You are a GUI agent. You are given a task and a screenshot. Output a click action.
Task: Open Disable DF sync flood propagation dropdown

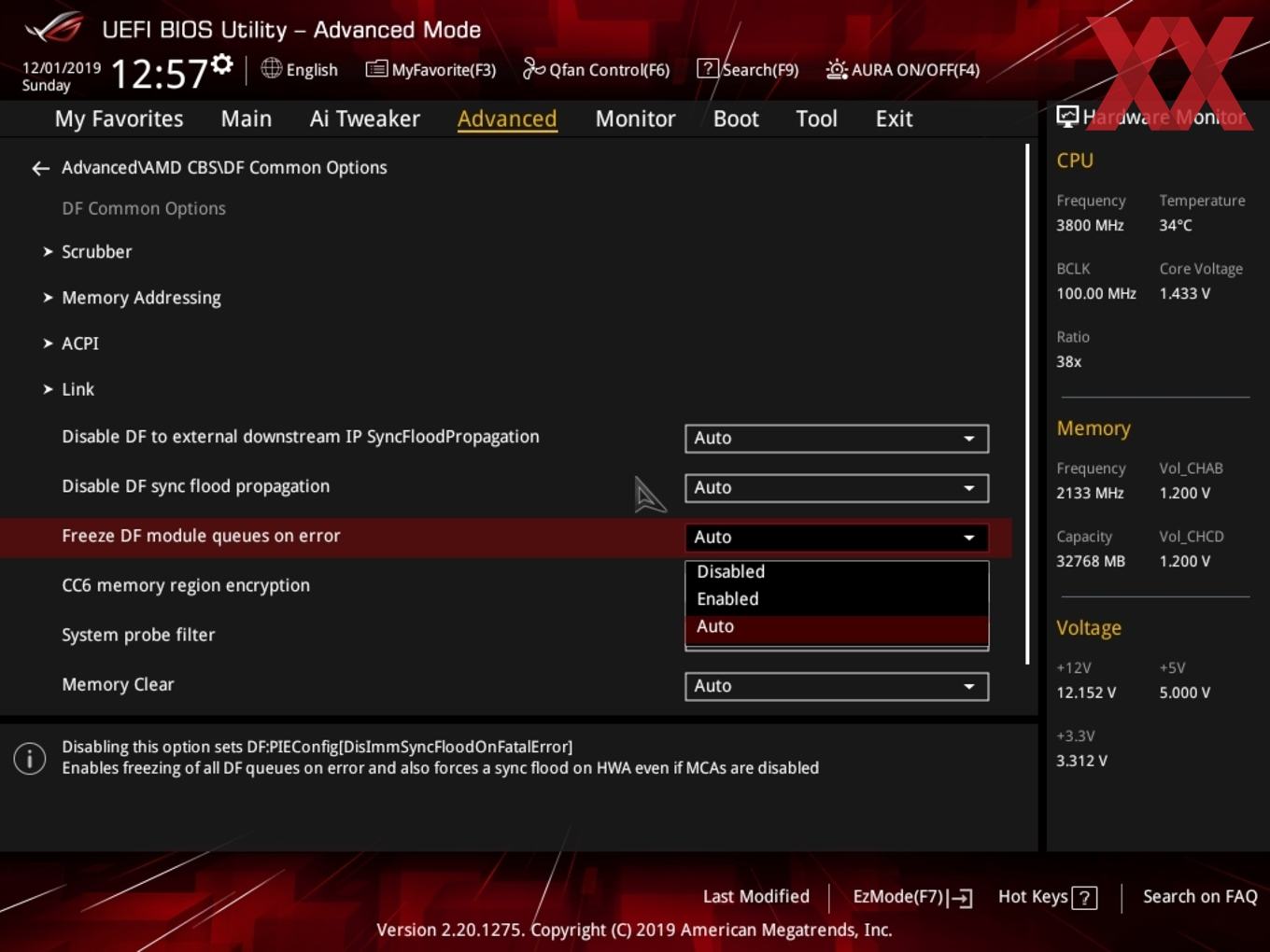point(837,487)
